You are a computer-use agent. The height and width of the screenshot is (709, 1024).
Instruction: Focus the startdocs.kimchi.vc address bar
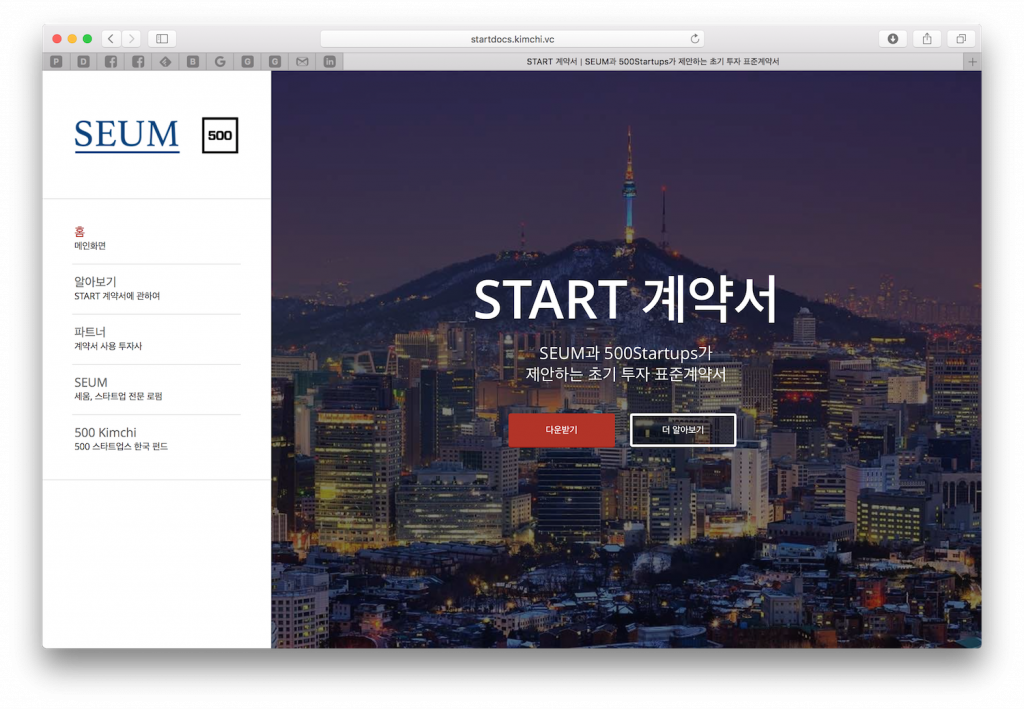pos(512,39)
